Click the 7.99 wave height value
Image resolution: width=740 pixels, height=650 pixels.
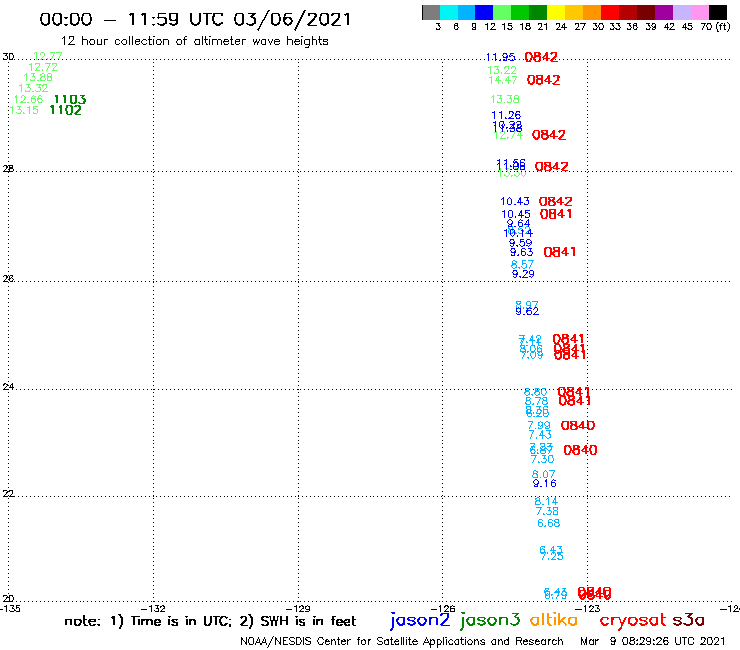click(x=539, y=425)
